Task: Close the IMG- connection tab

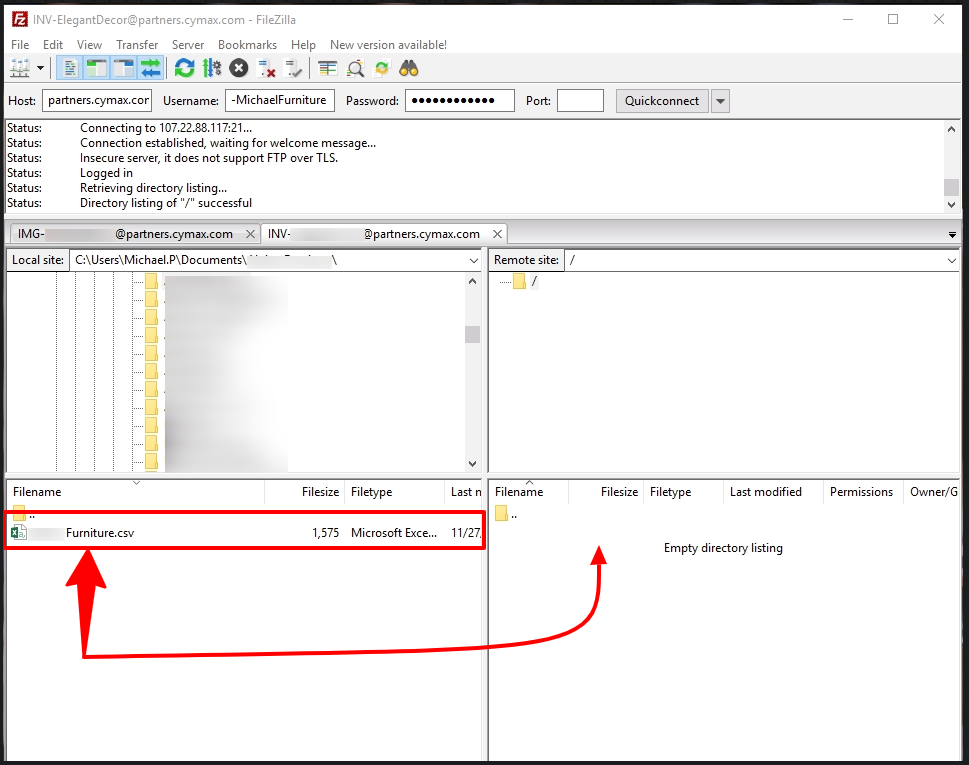Action: tap(250, 234)
